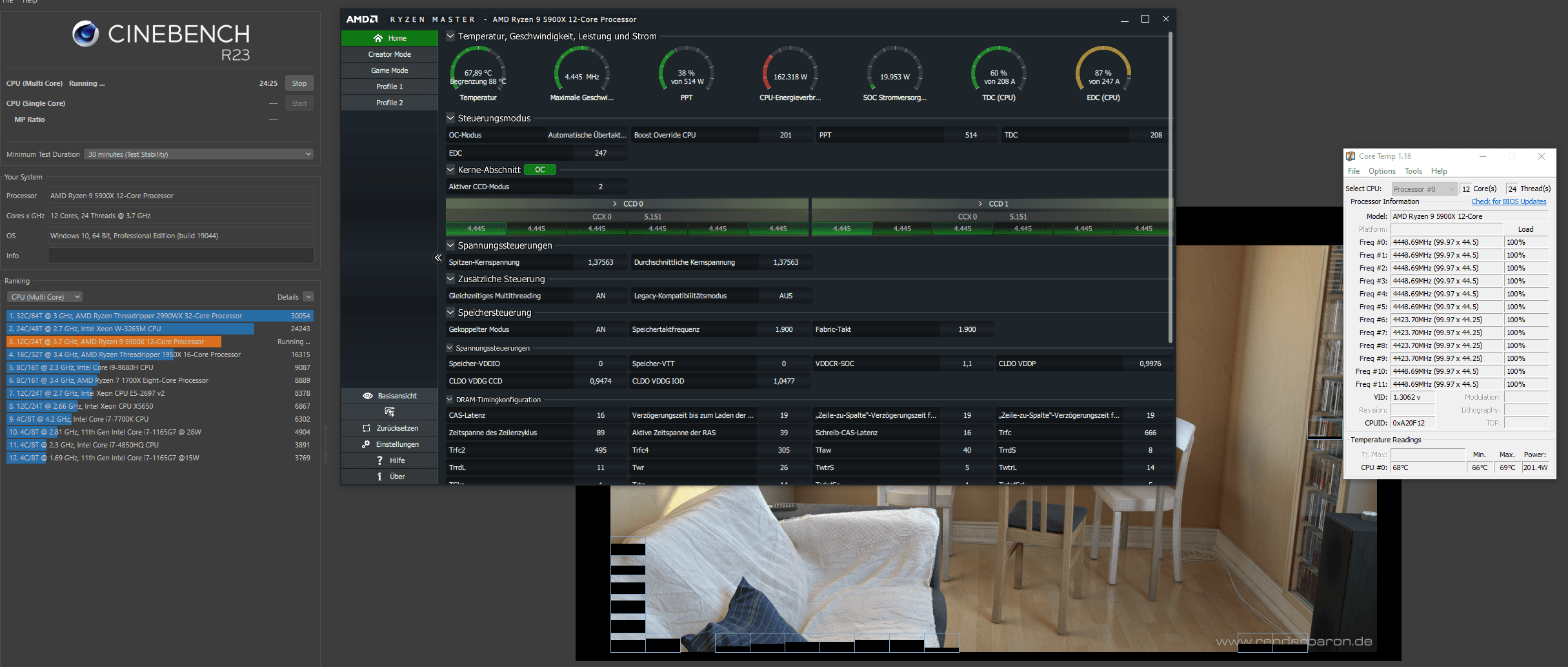1568x667 pixels.
Task: Switch to Game Mode tab
Action: pyautogui.click(x=390, y=70)
